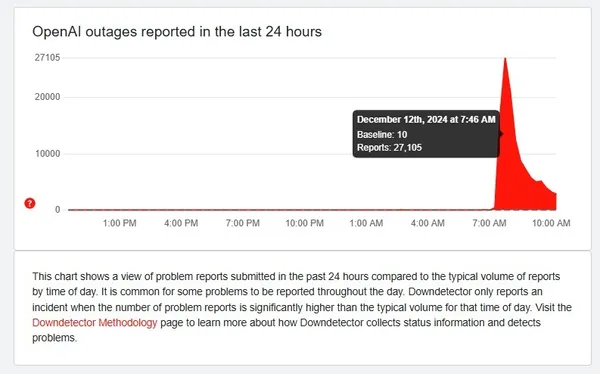Click the 7:00 PM axis label

click(x=243, y=223)
